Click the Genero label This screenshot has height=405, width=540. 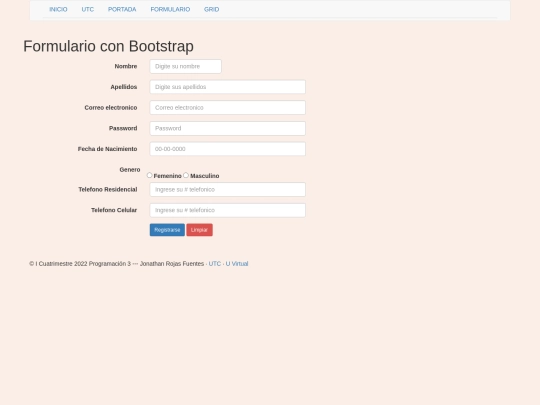[130, 169]
